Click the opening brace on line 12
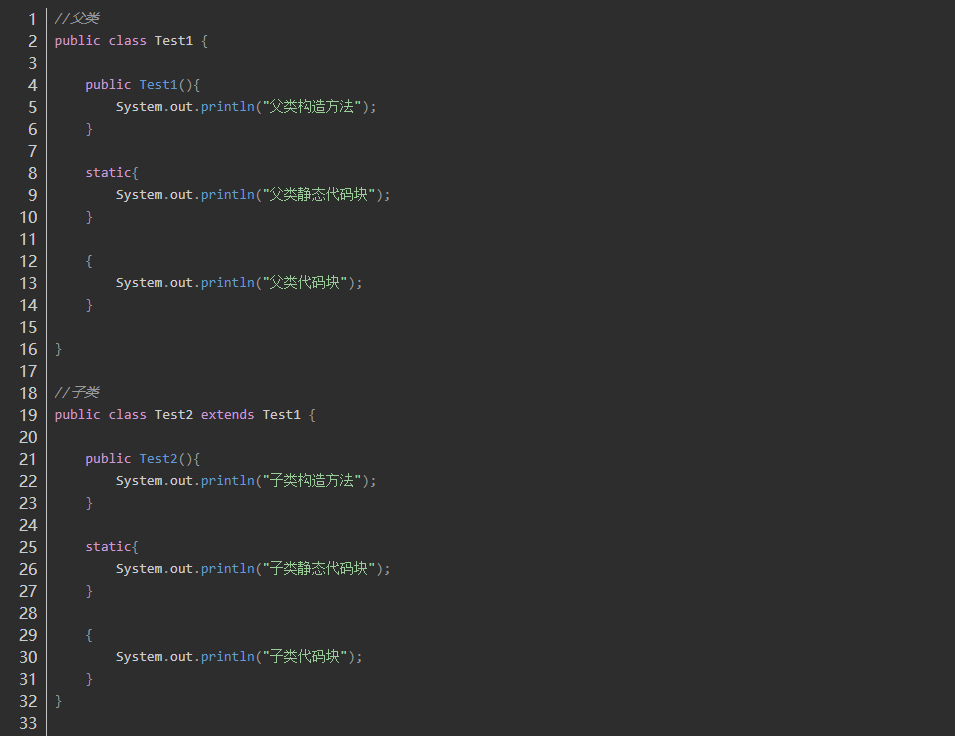The image size is (955, 736). 89,261
